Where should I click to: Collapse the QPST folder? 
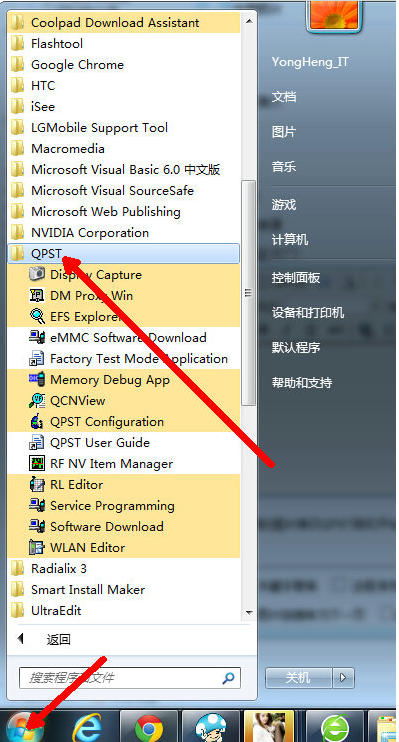tap(124, 254)
